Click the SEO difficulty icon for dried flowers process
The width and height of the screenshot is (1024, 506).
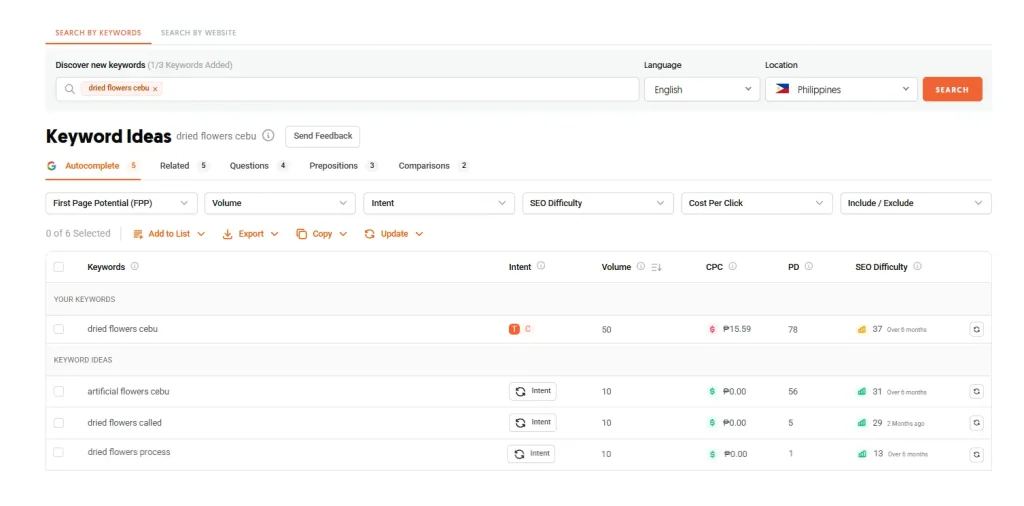(861, 454)
